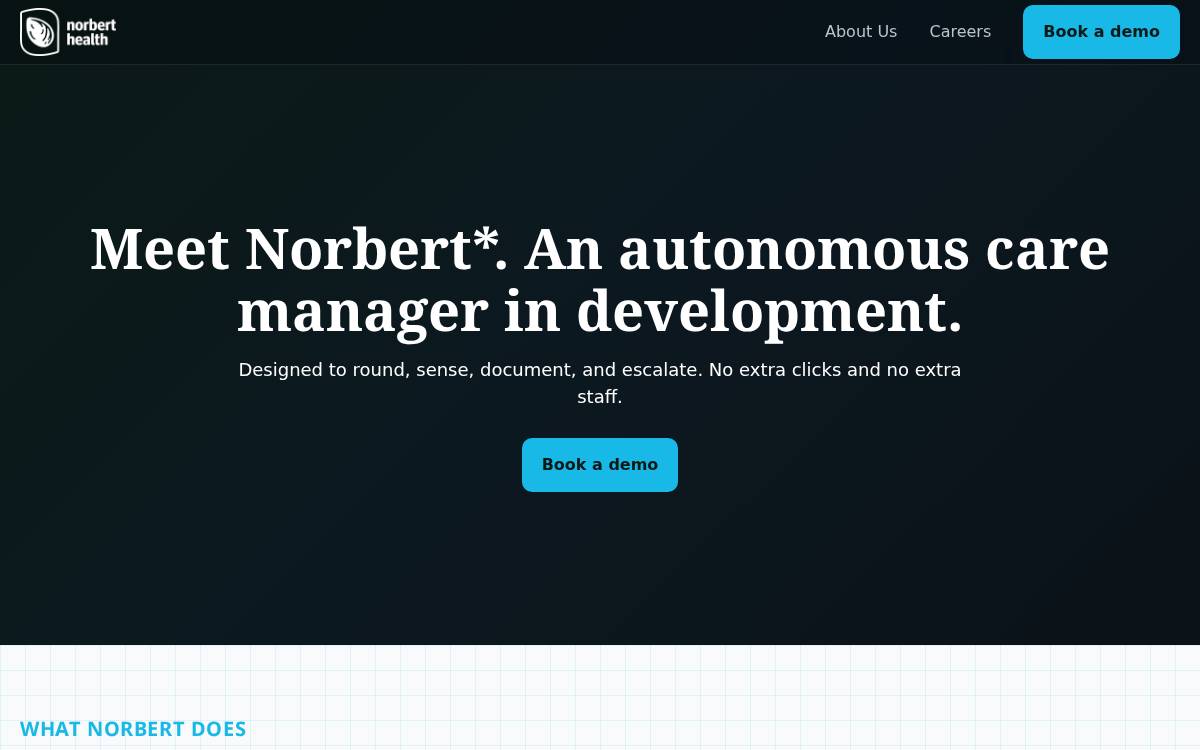
Task: Open the About Us page
Action: [x=861, y=32]
